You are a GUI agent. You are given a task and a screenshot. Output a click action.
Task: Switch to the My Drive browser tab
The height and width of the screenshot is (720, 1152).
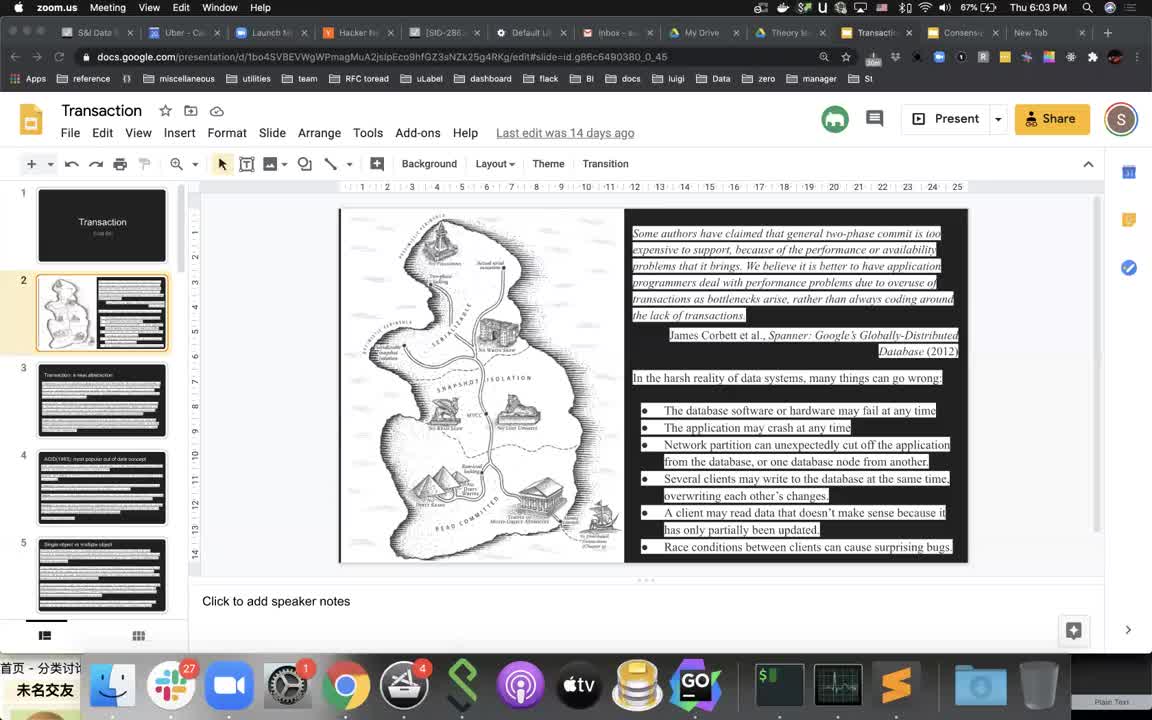(701, 32)
